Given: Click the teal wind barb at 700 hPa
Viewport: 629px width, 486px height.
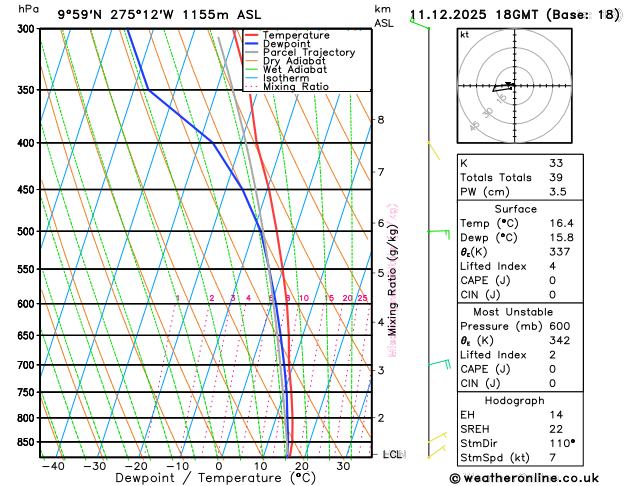Looking at the screenshot, I should tap(439, 363).
